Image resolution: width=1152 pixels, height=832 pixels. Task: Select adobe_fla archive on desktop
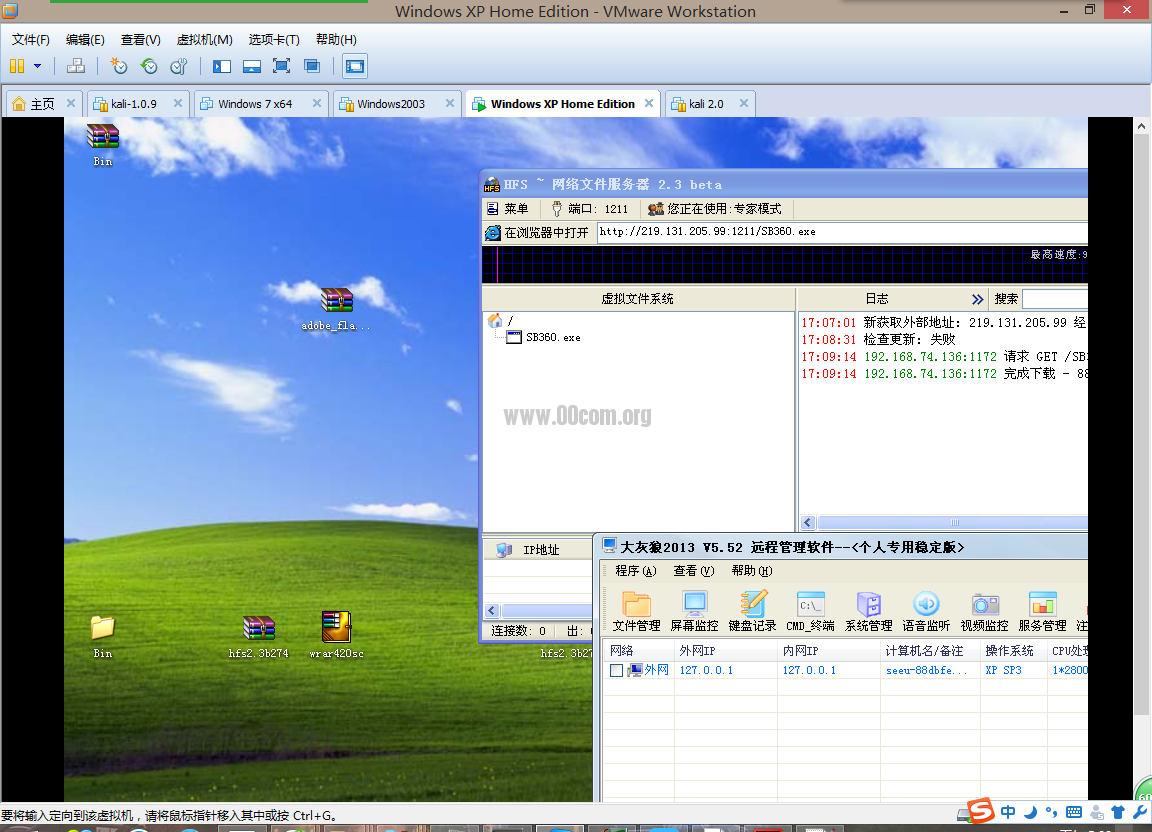[336, 309]
